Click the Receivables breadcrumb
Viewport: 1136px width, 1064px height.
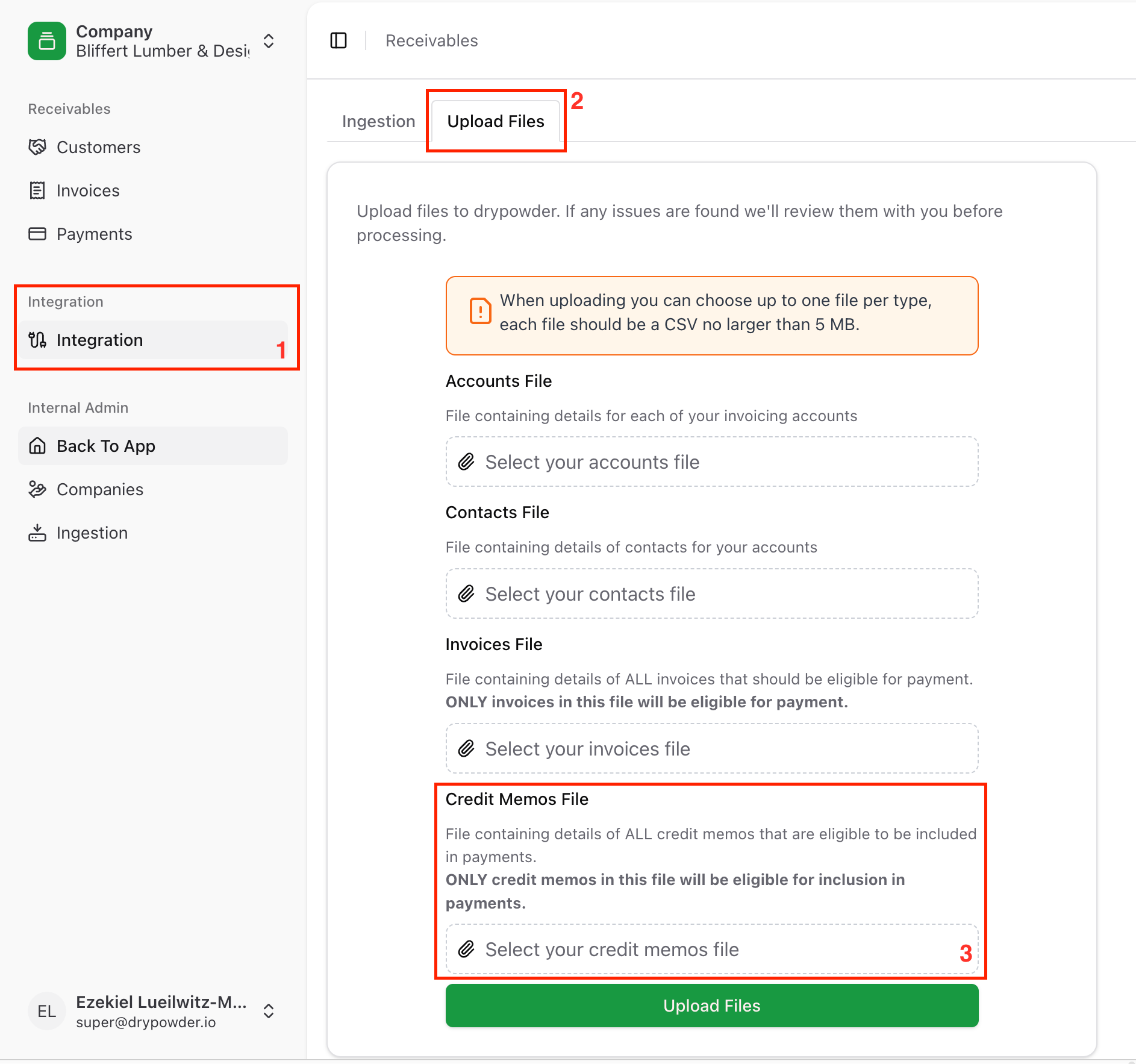(x=431, y=40)
